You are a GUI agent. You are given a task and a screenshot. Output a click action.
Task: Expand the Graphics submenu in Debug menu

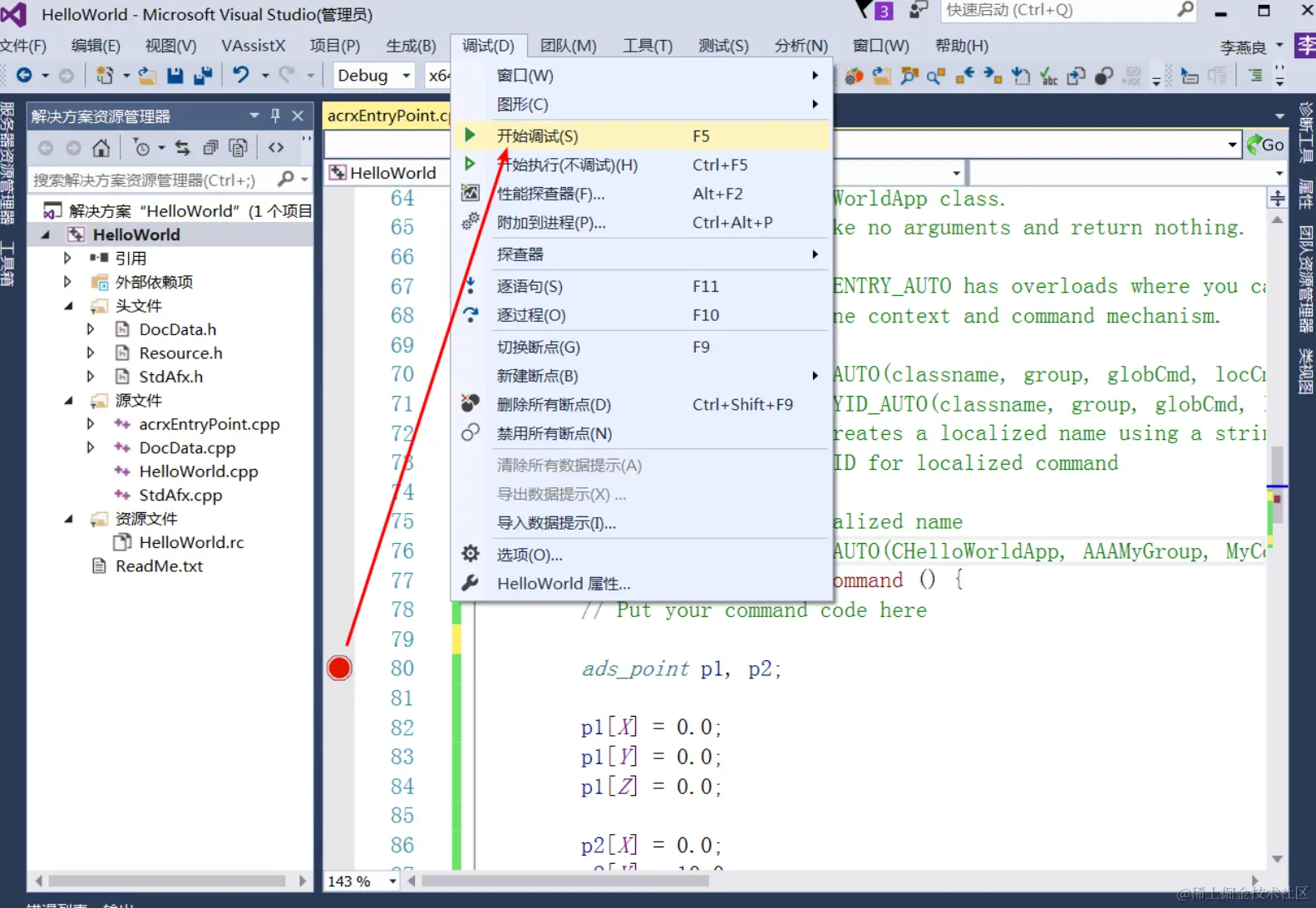pos(641,105)
